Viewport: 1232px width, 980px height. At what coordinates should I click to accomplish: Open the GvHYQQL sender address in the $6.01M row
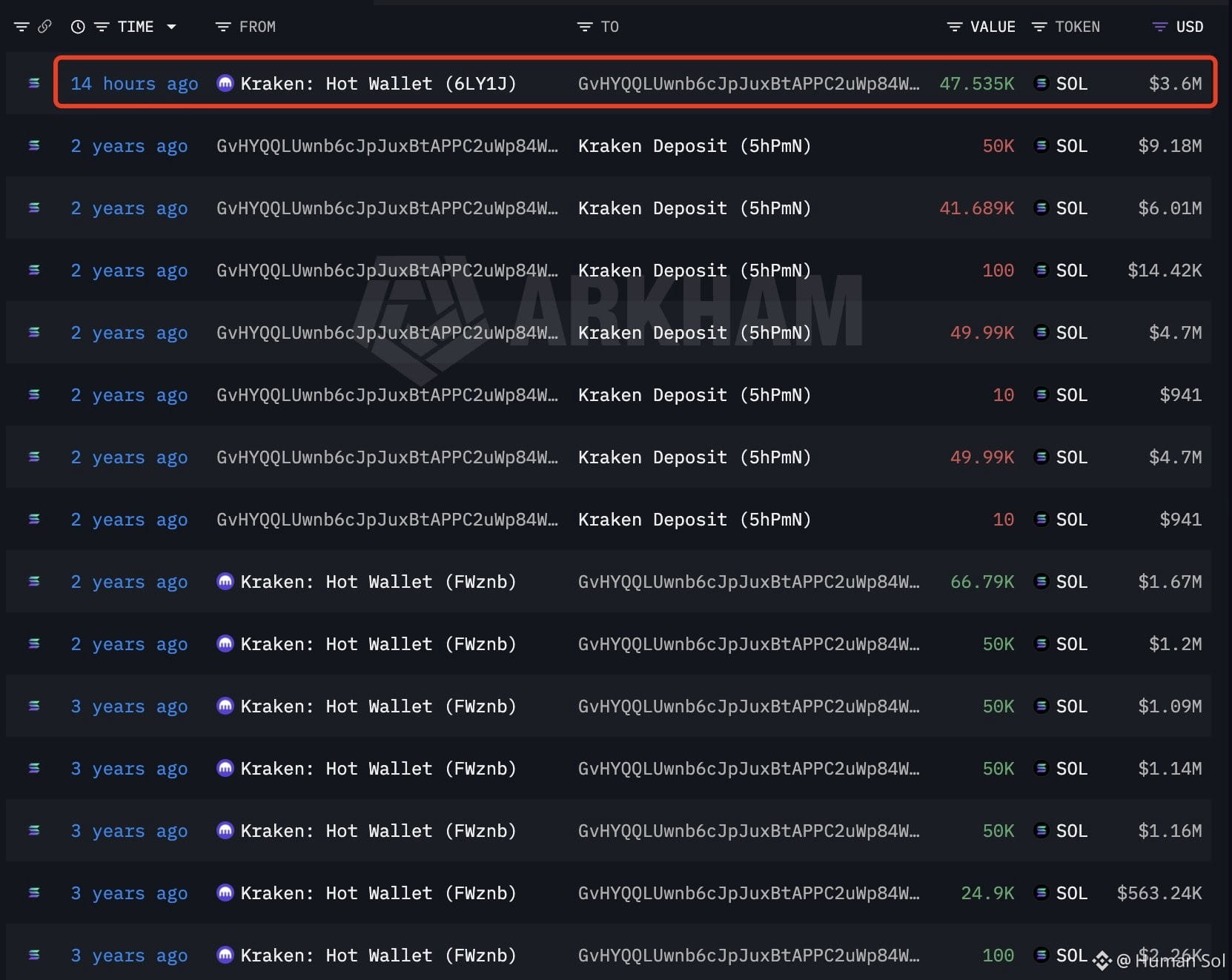click(387, 208)
